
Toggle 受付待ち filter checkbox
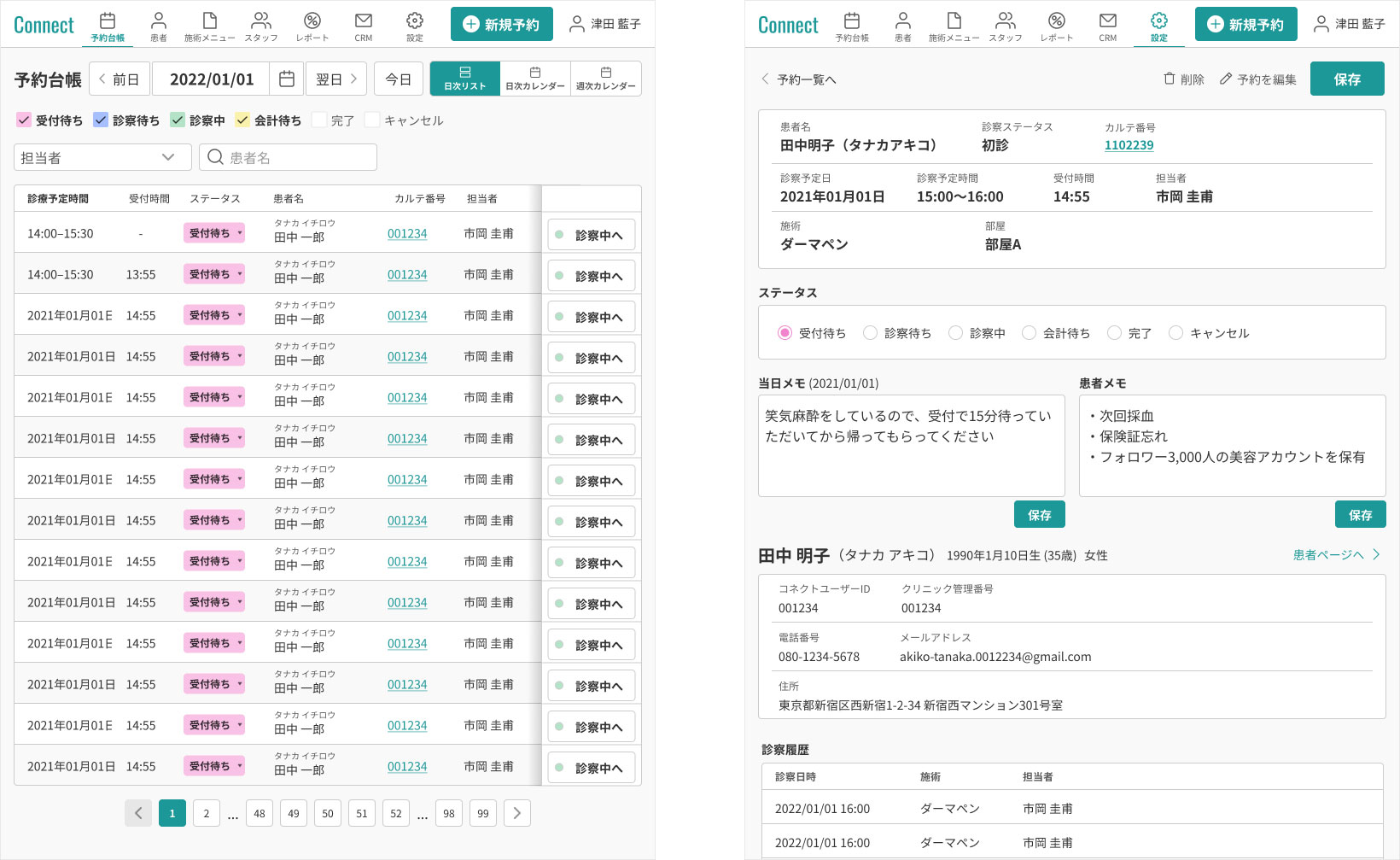pyautogui.click(x=24, y=120)
